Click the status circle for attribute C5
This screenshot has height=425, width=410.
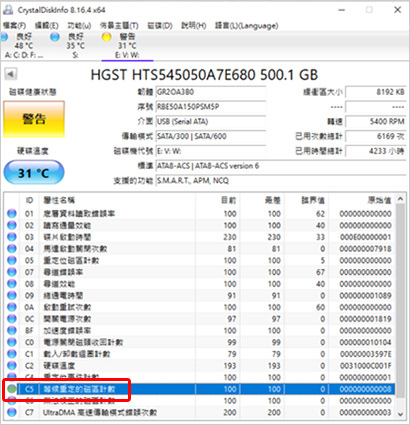coord(12,389)
